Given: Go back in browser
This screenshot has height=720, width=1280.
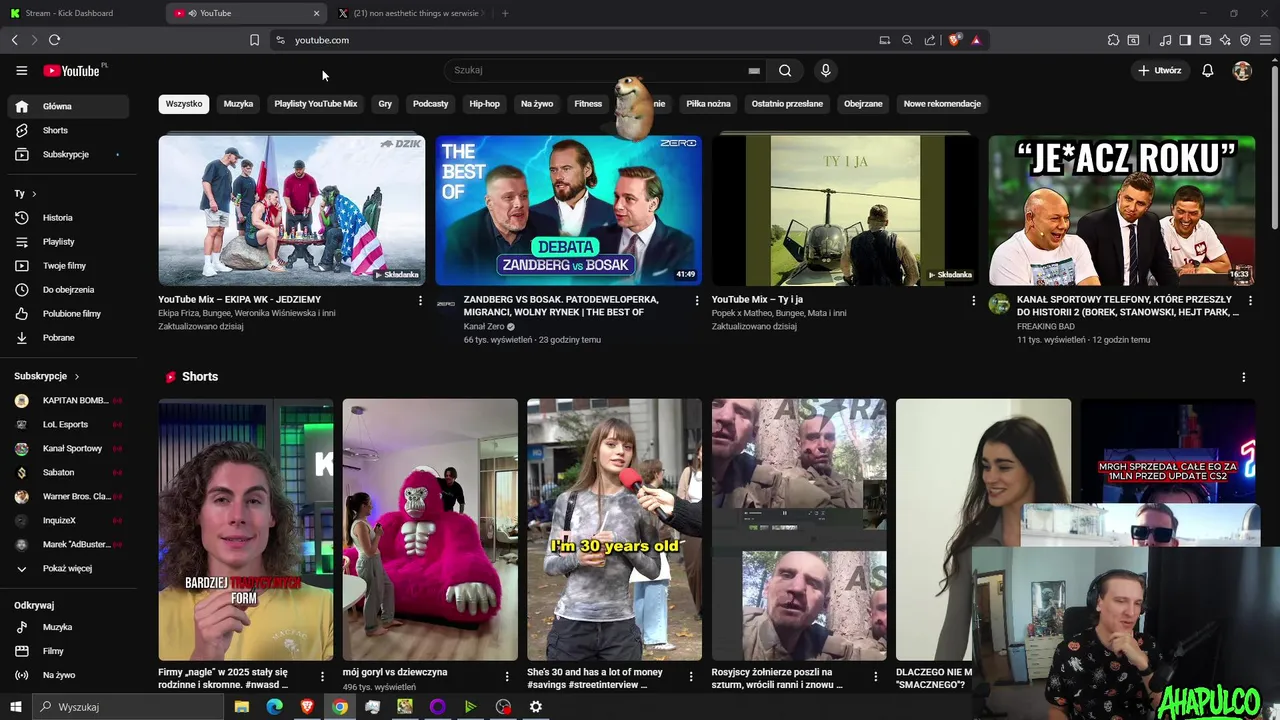Looking at the screenshot, I should (14, 40).
